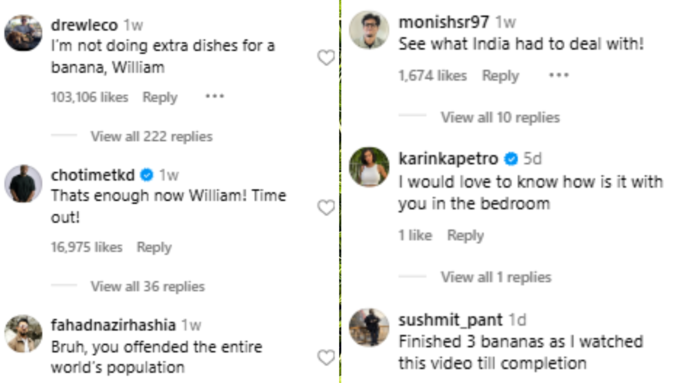Click the verified badge next to chotimetkd
This screenshot has height=383, width=680.
147,175
